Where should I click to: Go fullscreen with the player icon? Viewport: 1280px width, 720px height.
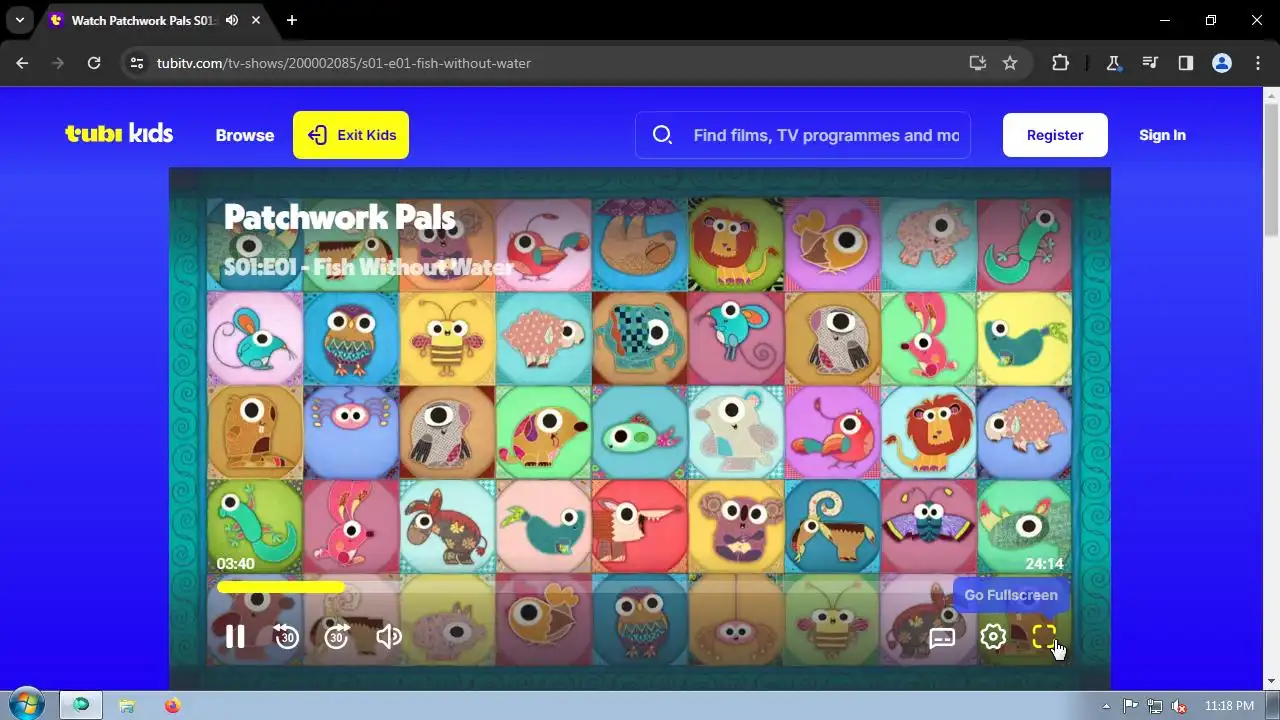(x=1044, y=637)
